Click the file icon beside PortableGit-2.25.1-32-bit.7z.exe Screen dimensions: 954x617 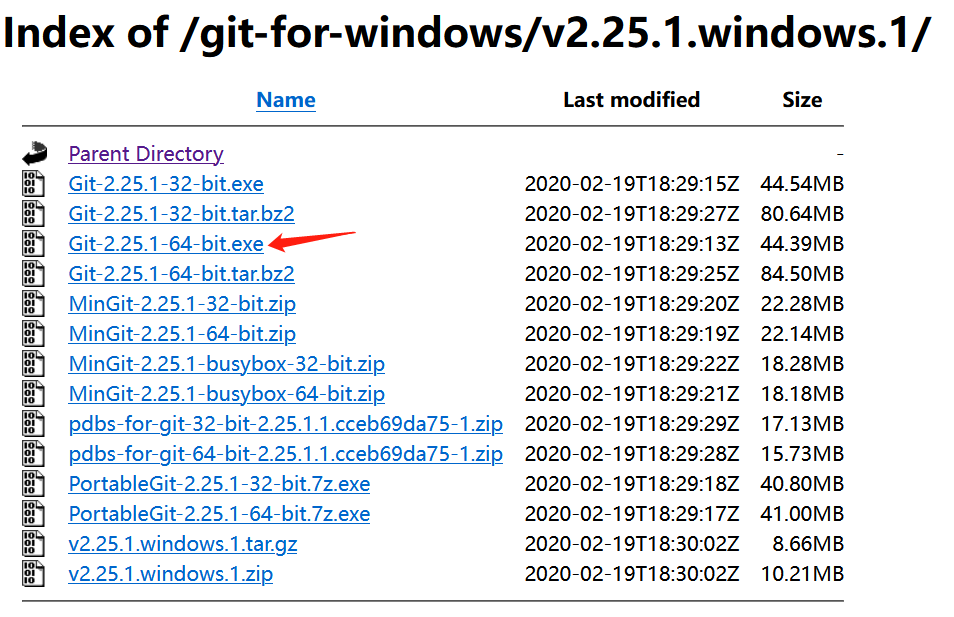tap(33, 484)
